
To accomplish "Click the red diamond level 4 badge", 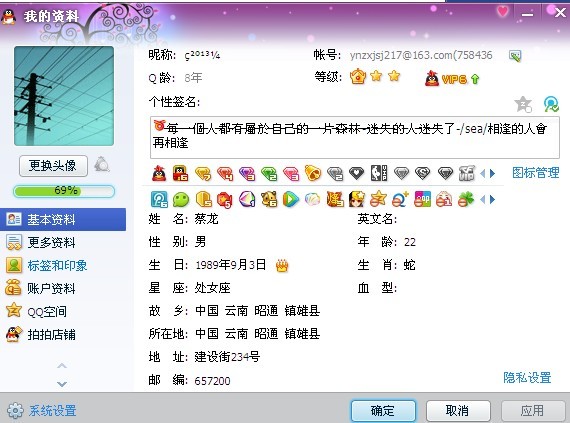I will coord(225,174).
